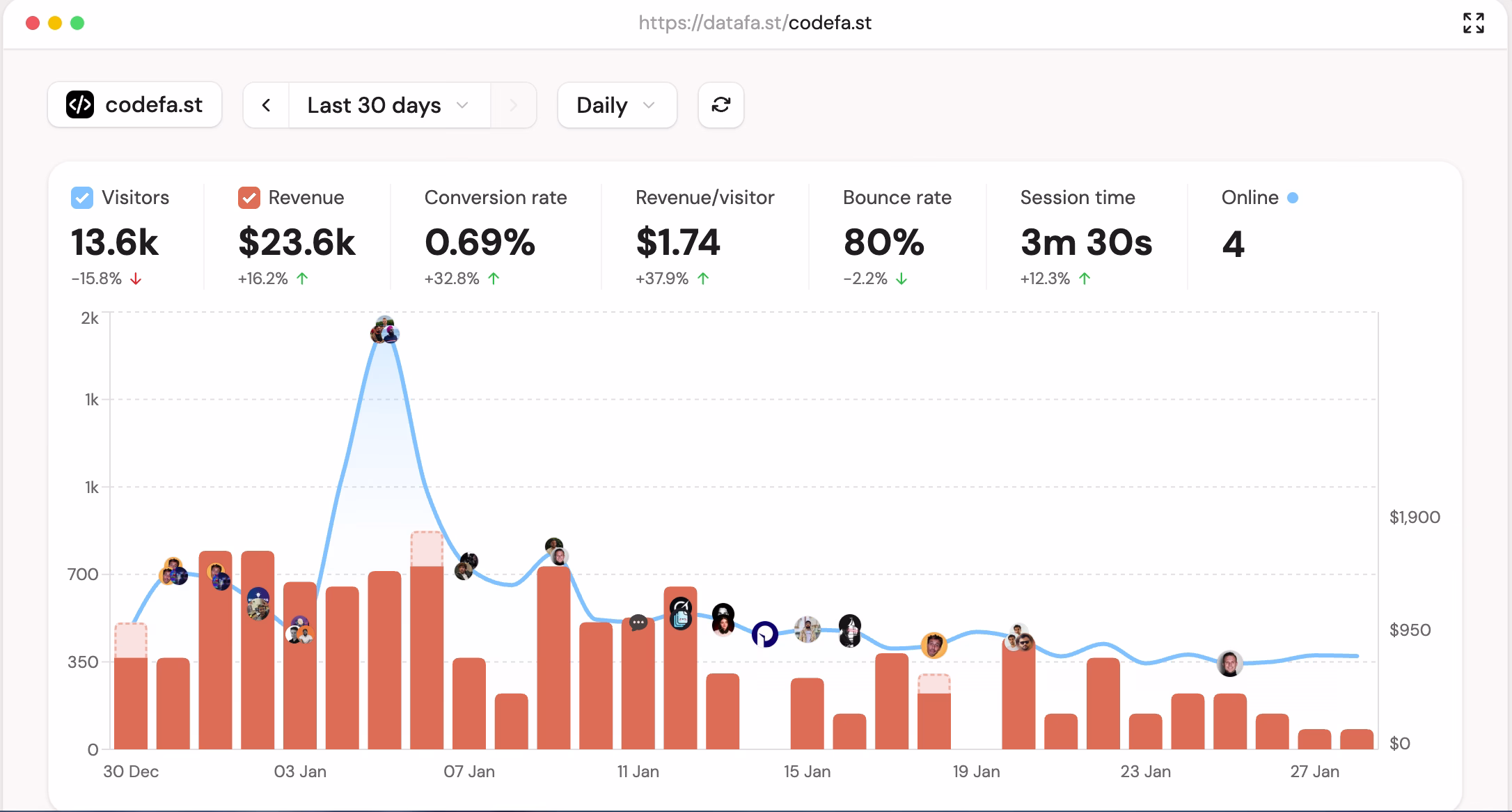Screen dimensions: 1512x812
Task: Uncheck the Visitors checkbox
Action: click(82, 198)
